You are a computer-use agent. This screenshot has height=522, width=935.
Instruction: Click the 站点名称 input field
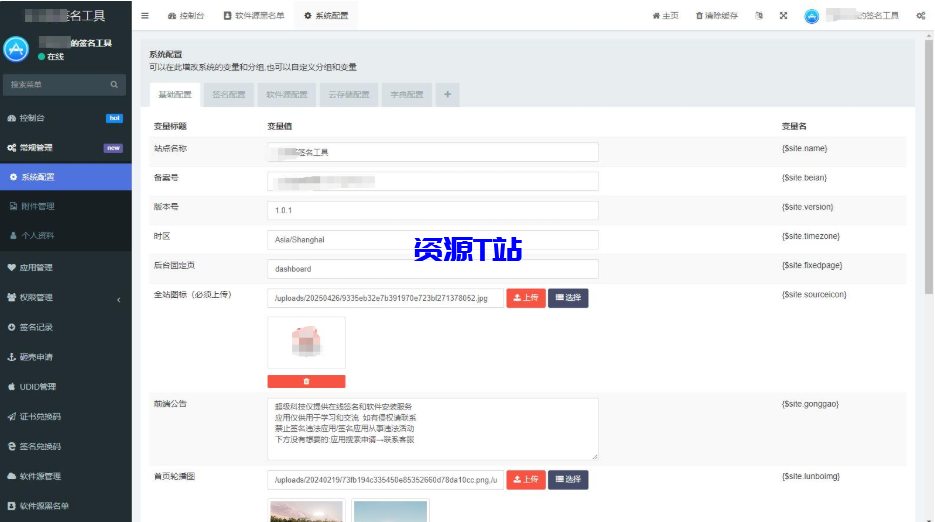tap(433, 152)
